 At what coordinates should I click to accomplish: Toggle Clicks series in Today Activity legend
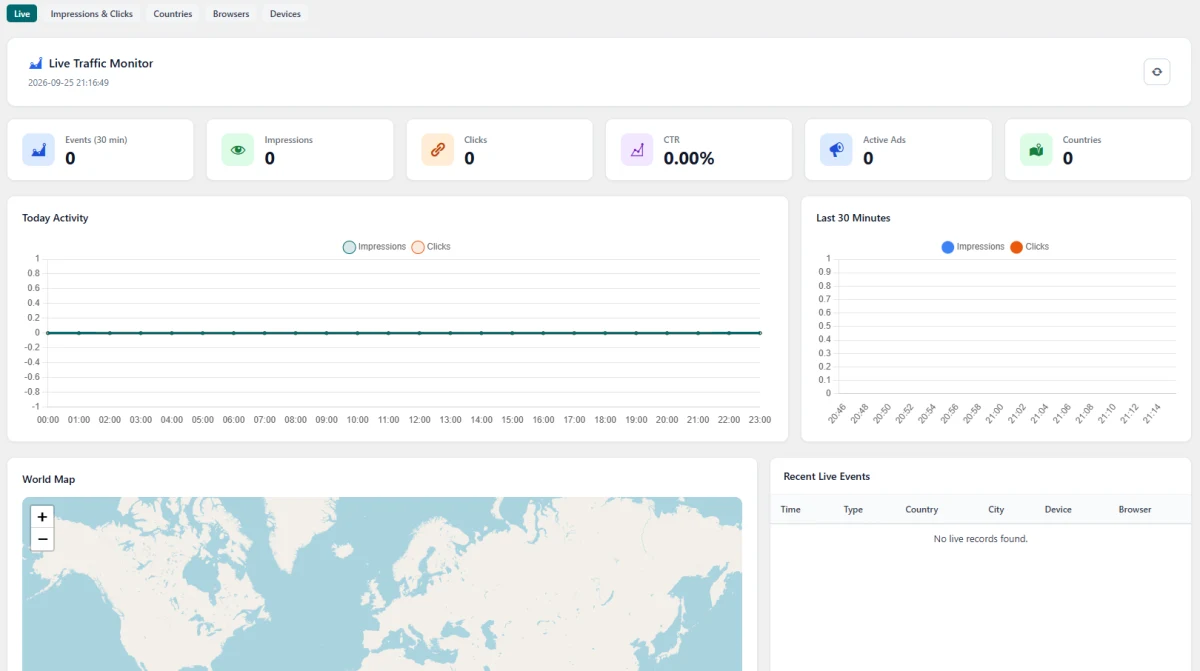431,247
